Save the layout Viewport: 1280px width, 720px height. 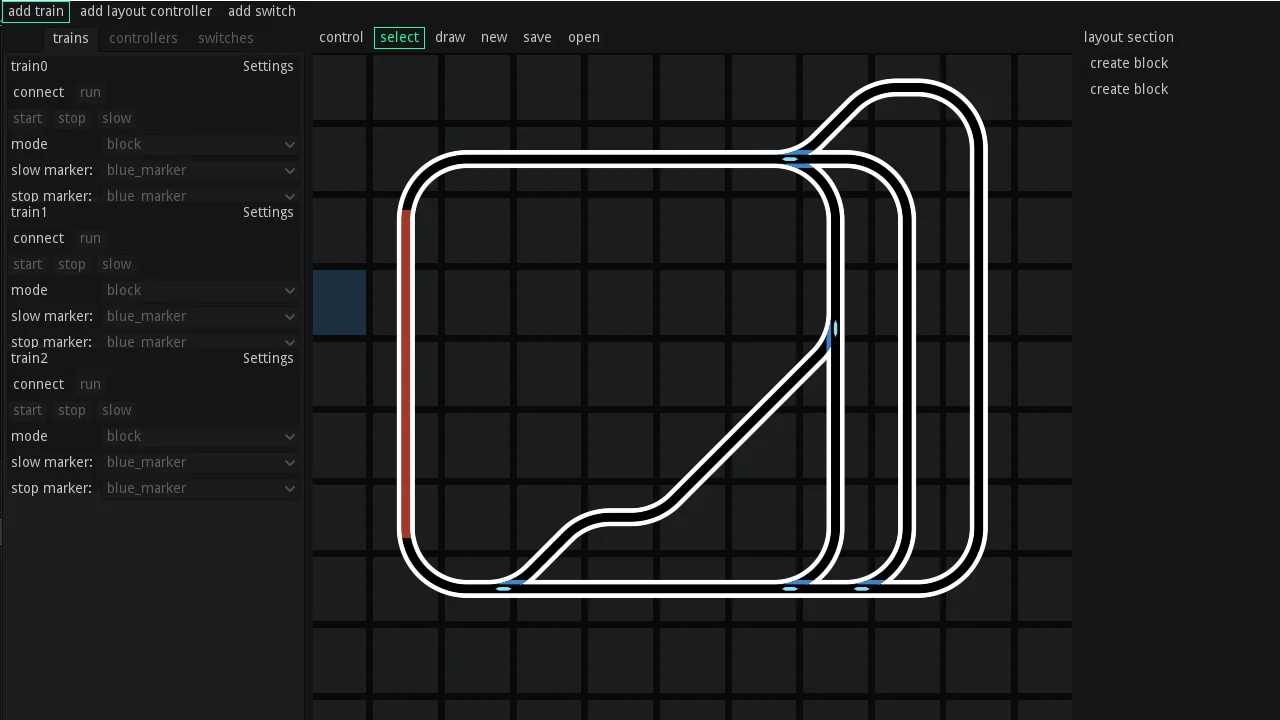point(537,37)
